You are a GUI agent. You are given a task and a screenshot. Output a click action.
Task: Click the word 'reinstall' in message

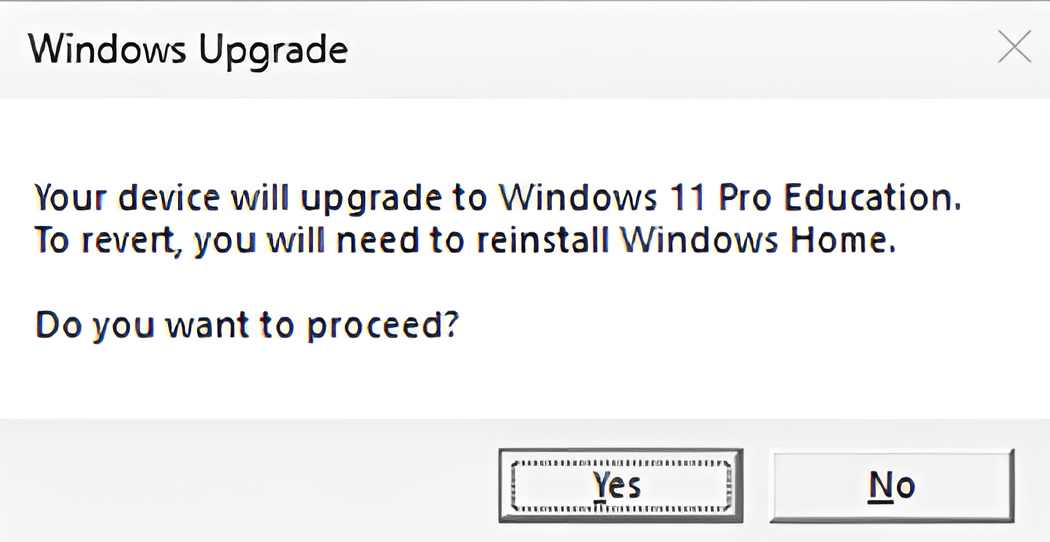(x=542, y=241)
